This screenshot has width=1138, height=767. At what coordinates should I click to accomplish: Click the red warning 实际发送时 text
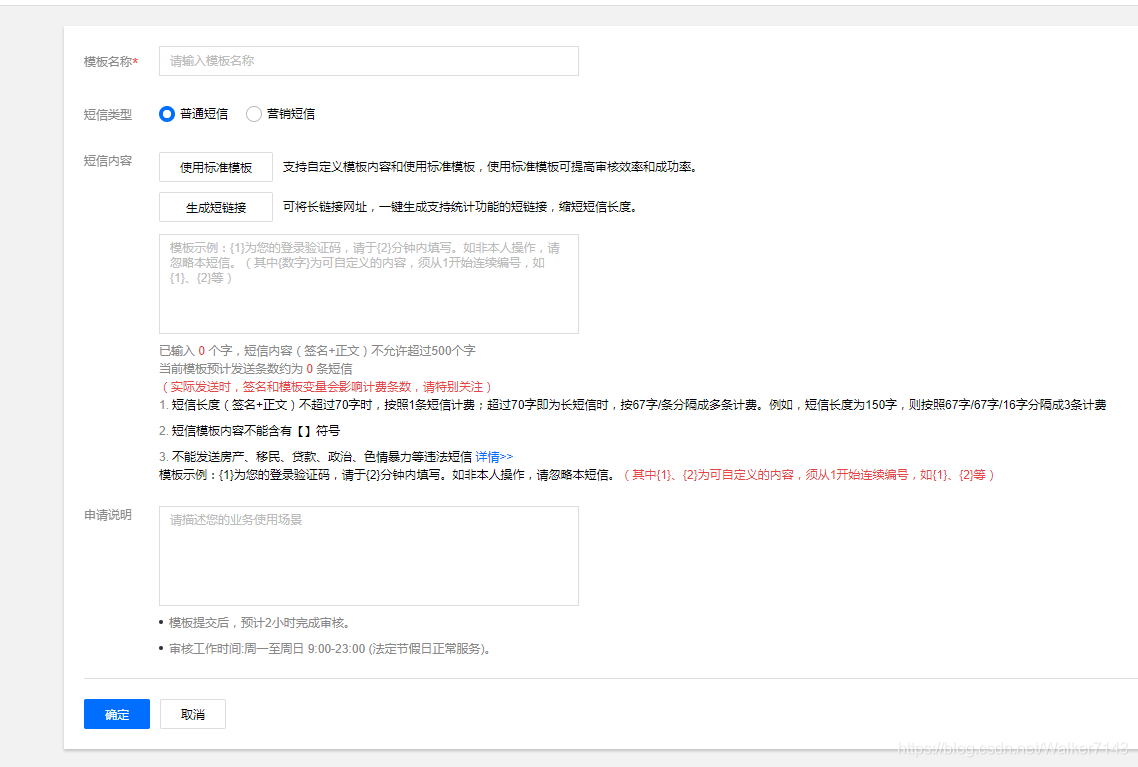click(326, 387)
